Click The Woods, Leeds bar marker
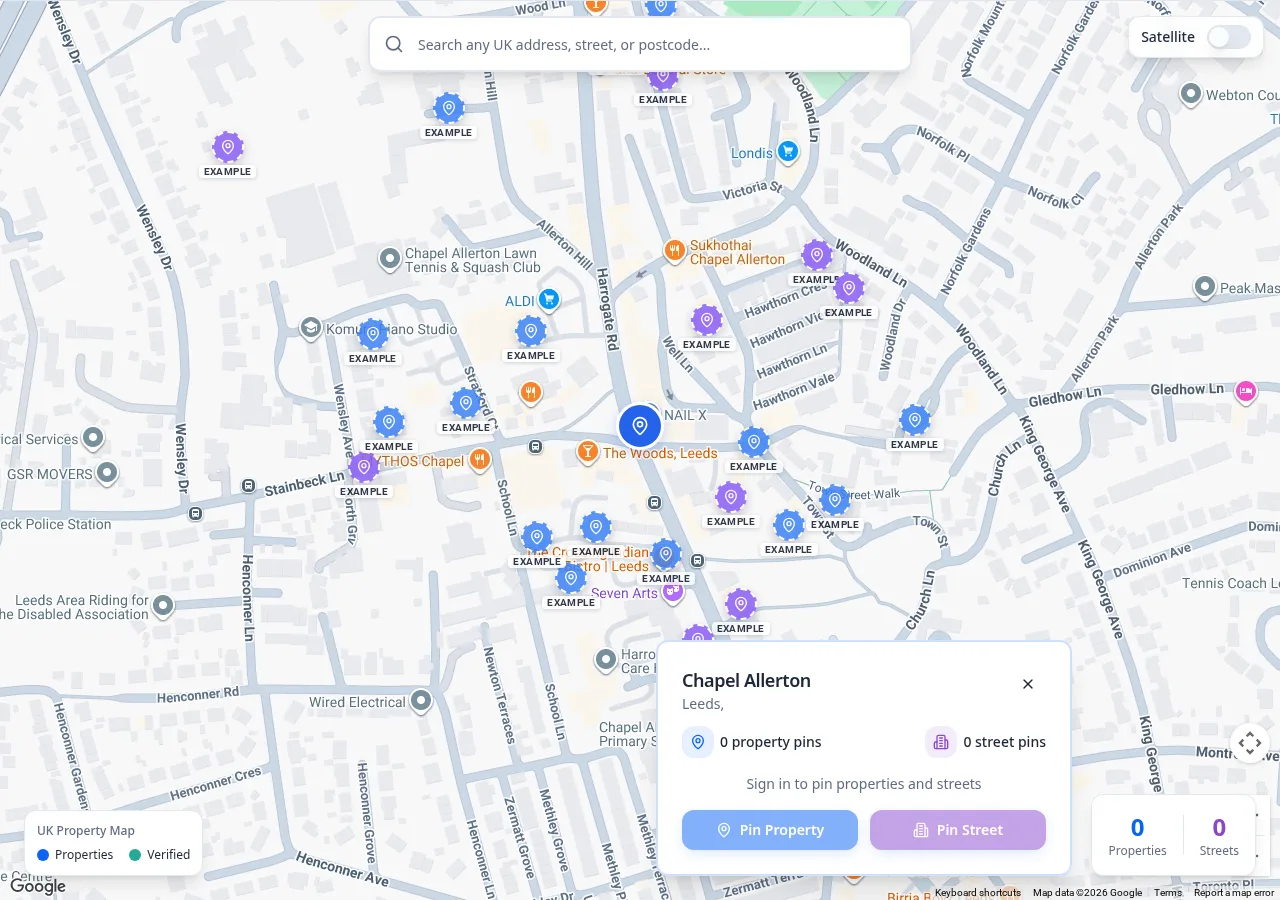Image resolution: width=1280 pixels, height=900 pixels. click(587, 453)
